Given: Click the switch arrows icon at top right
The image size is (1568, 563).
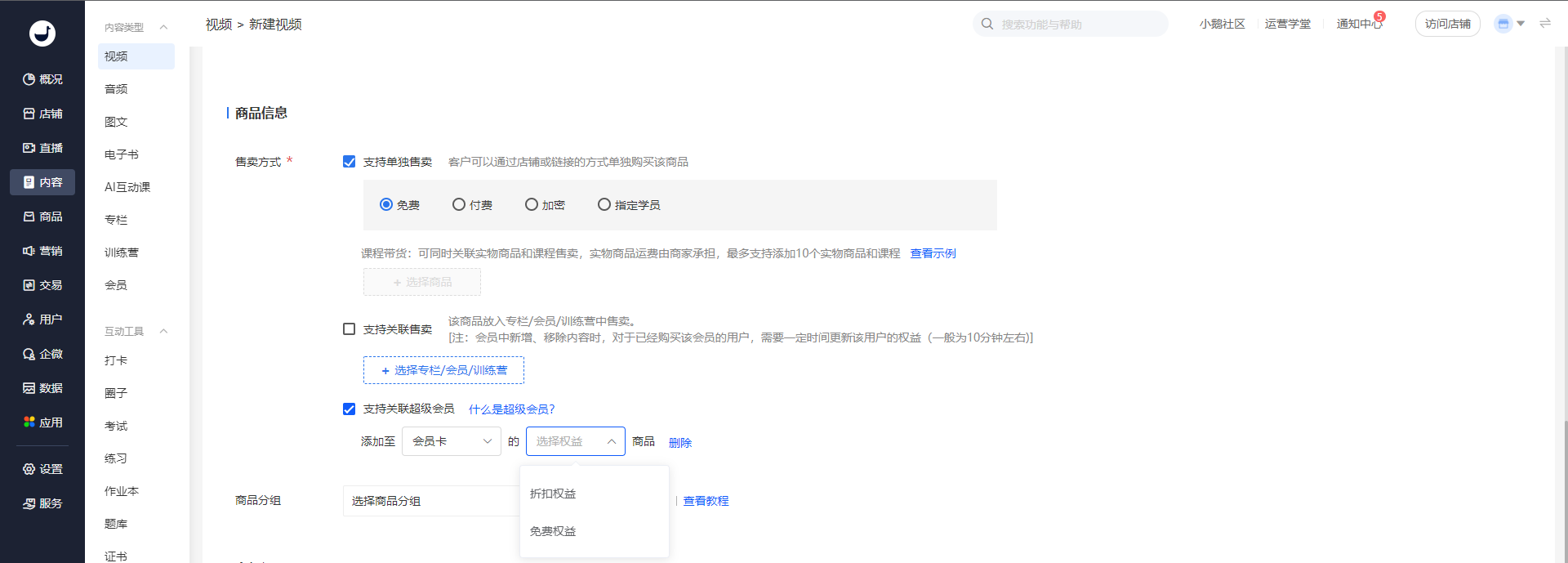Looking at the screenshot, I should point(1545,24).
